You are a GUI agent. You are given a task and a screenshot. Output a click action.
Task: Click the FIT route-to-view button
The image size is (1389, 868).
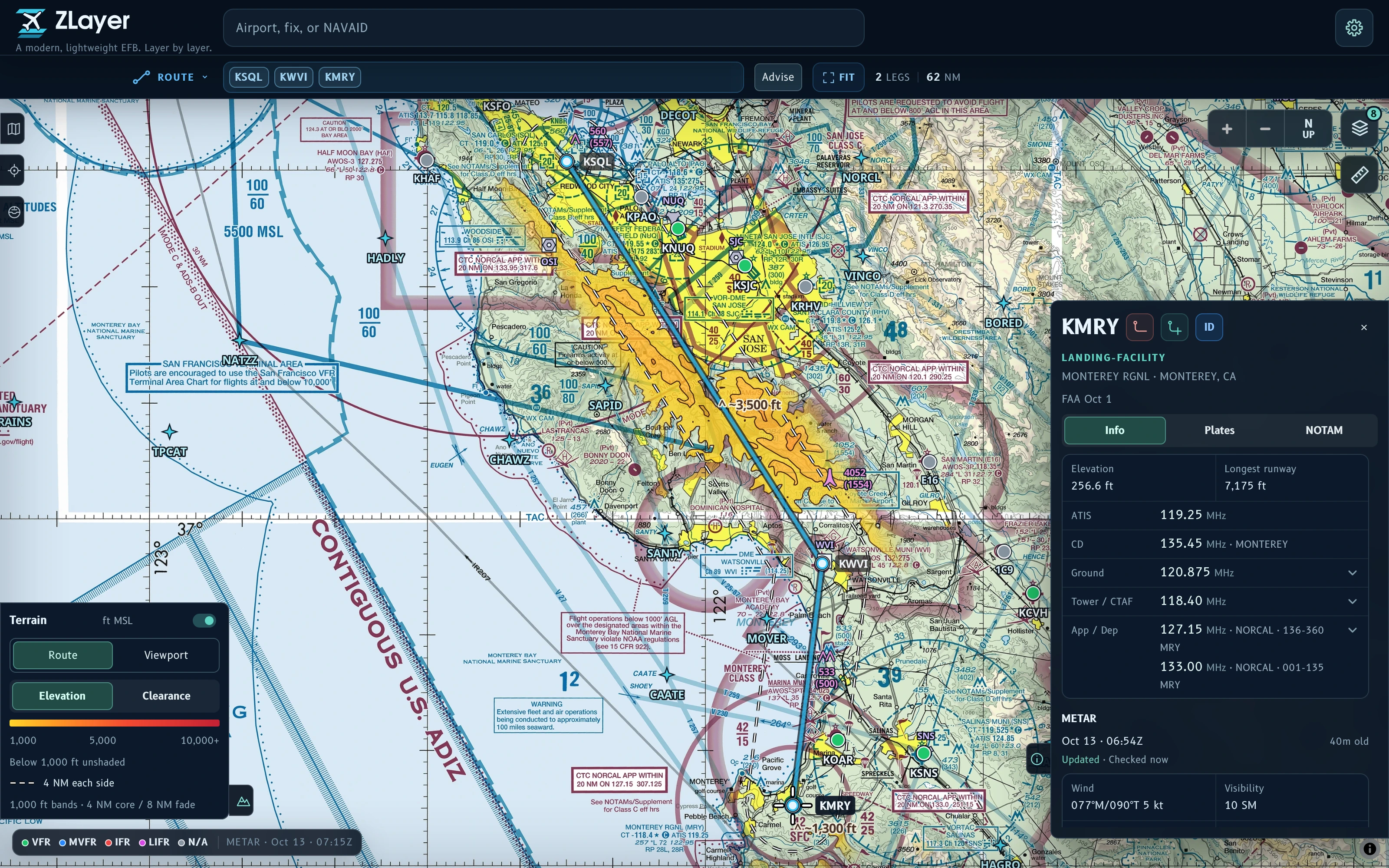pos(839,77)
